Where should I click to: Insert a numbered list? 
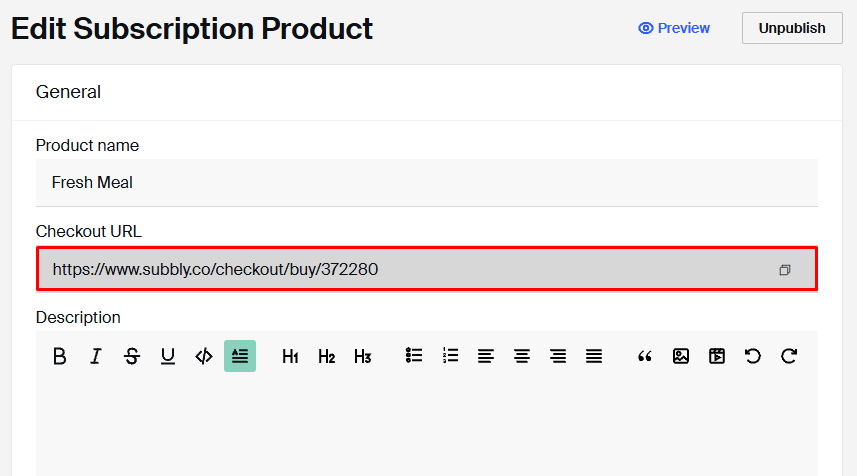[x=450, y=356]
